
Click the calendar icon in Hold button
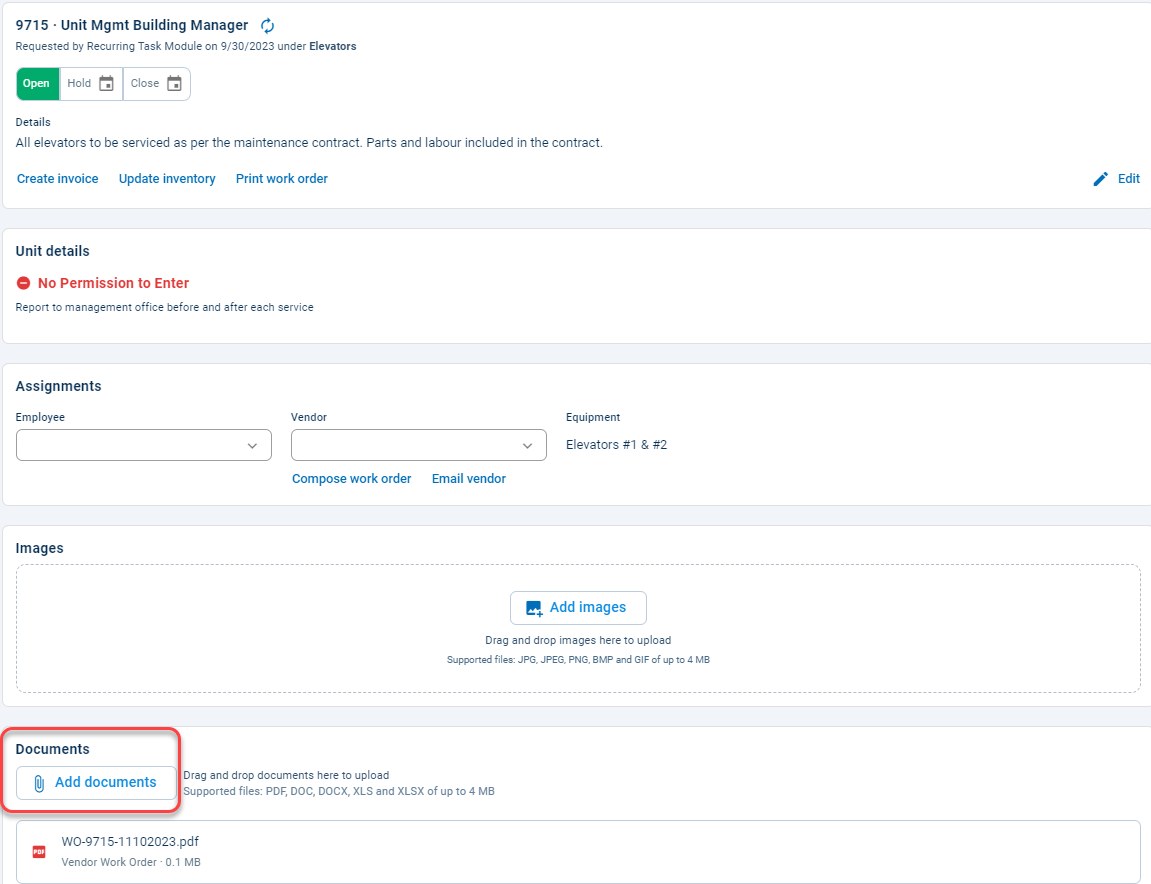106,84
